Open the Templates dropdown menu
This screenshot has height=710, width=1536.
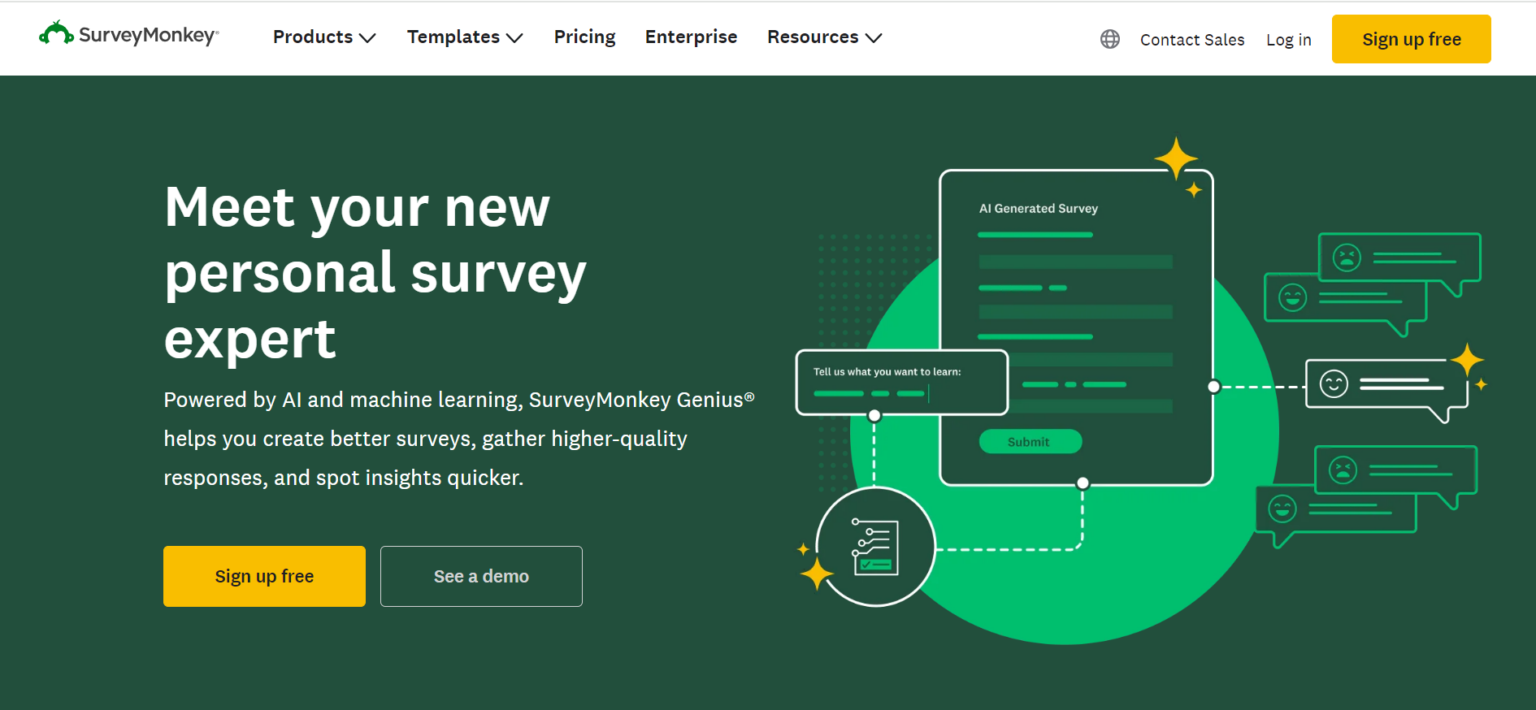click(x=464, y=37)
